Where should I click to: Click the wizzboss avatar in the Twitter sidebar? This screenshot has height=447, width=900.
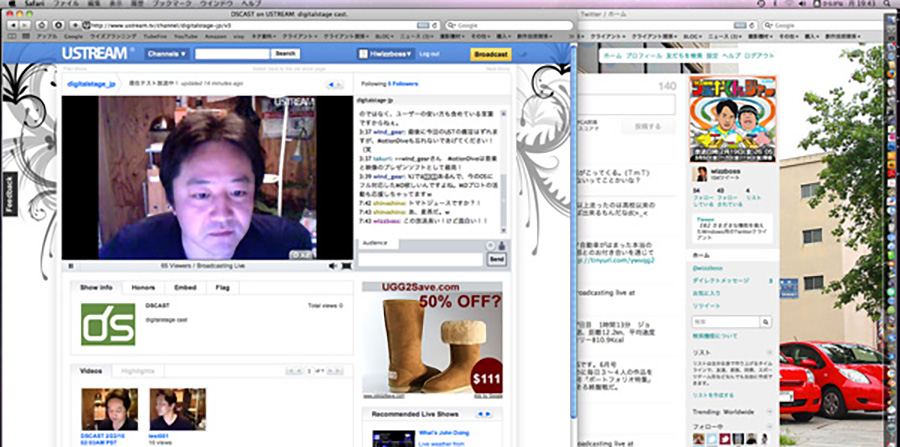click(699, 174)
